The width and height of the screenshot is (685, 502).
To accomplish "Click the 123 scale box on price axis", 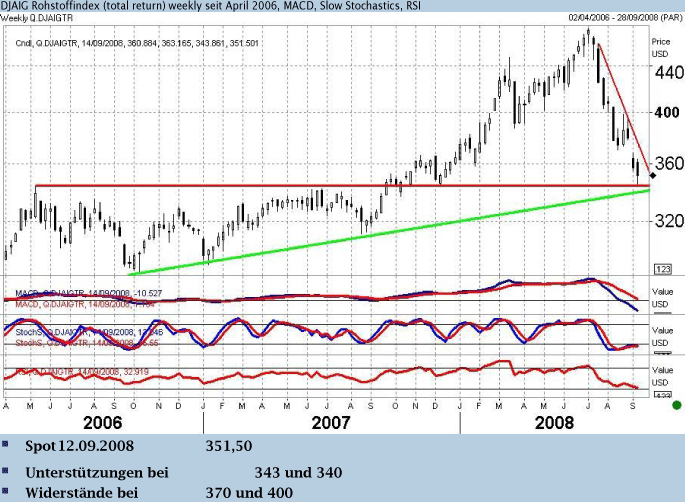I will pos(661,269).
